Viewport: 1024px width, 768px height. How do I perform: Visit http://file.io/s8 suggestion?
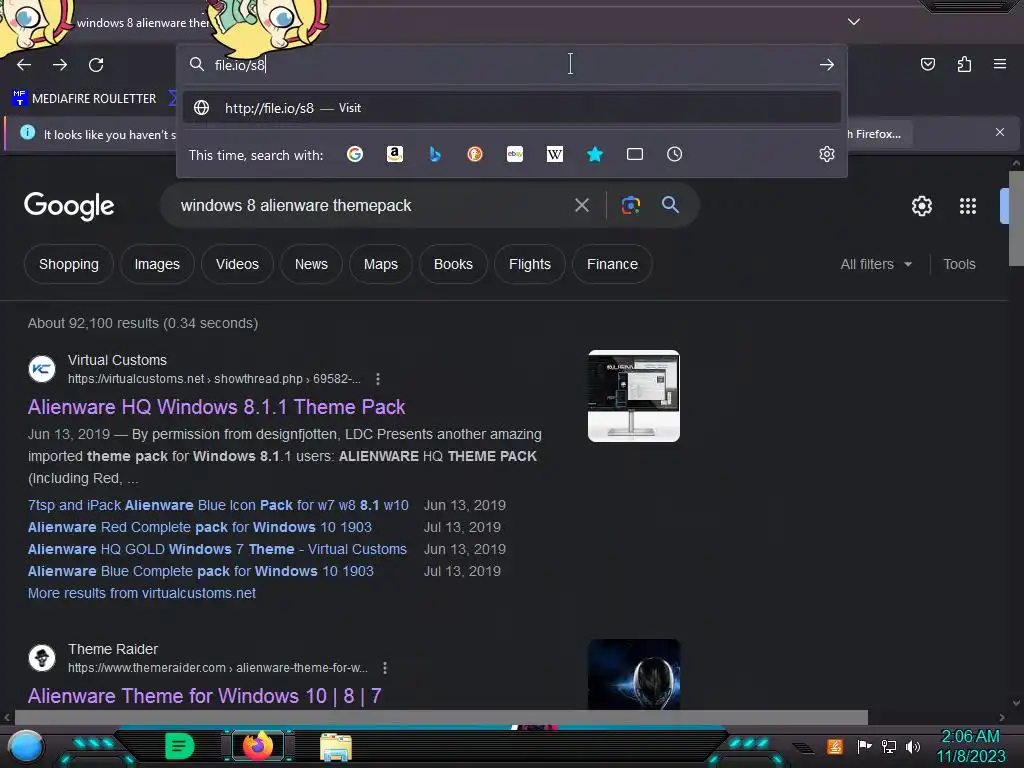coord(511,108)
